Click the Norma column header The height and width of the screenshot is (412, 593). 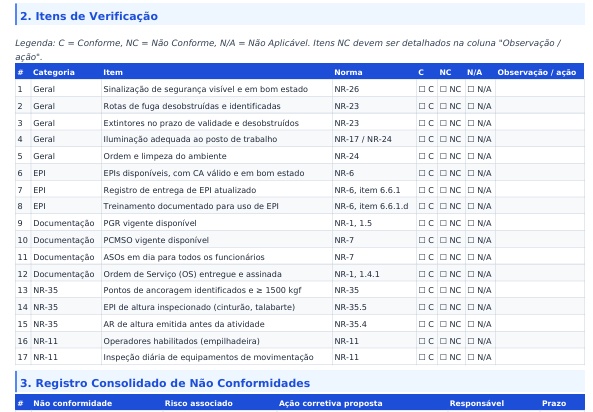[348, 72]
